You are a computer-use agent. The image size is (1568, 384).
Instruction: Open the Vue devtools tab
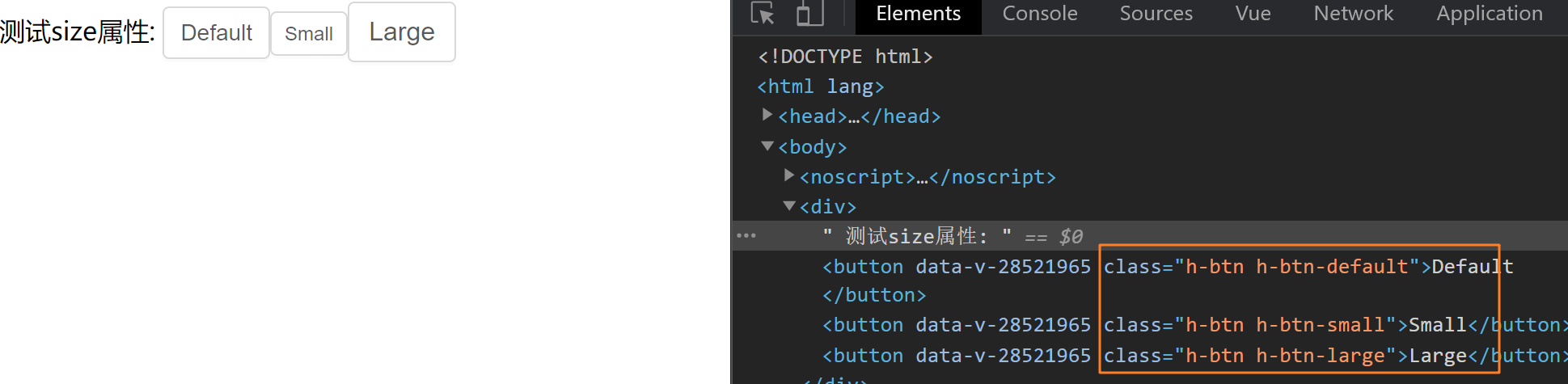[x=1253, y=14]
